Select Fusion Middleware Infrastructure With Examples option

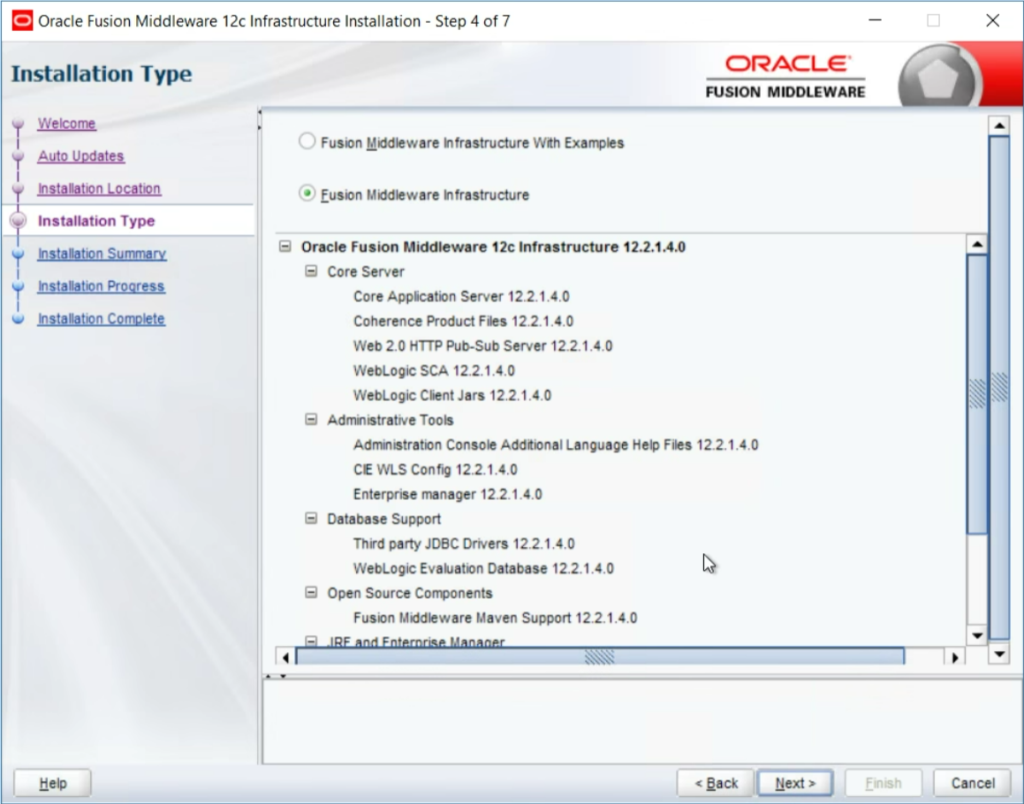[x=307, y=142]
